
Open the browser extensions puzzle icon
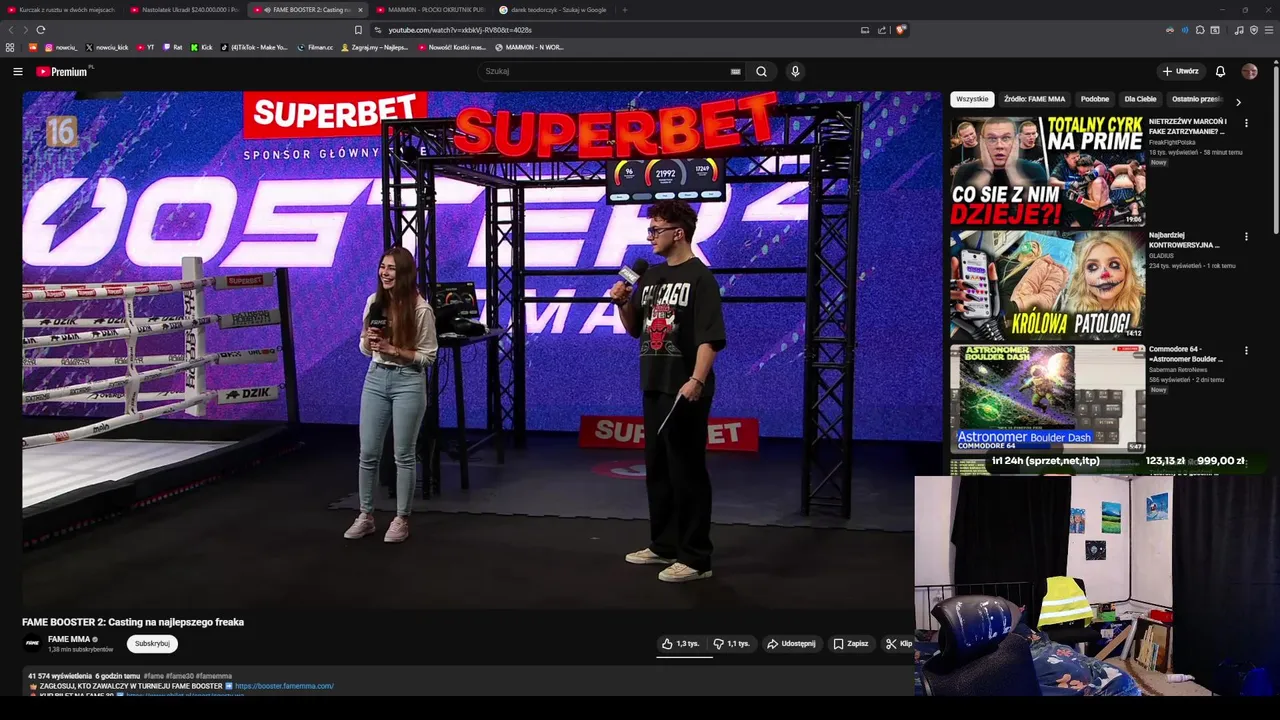[x=1200, y=30]
